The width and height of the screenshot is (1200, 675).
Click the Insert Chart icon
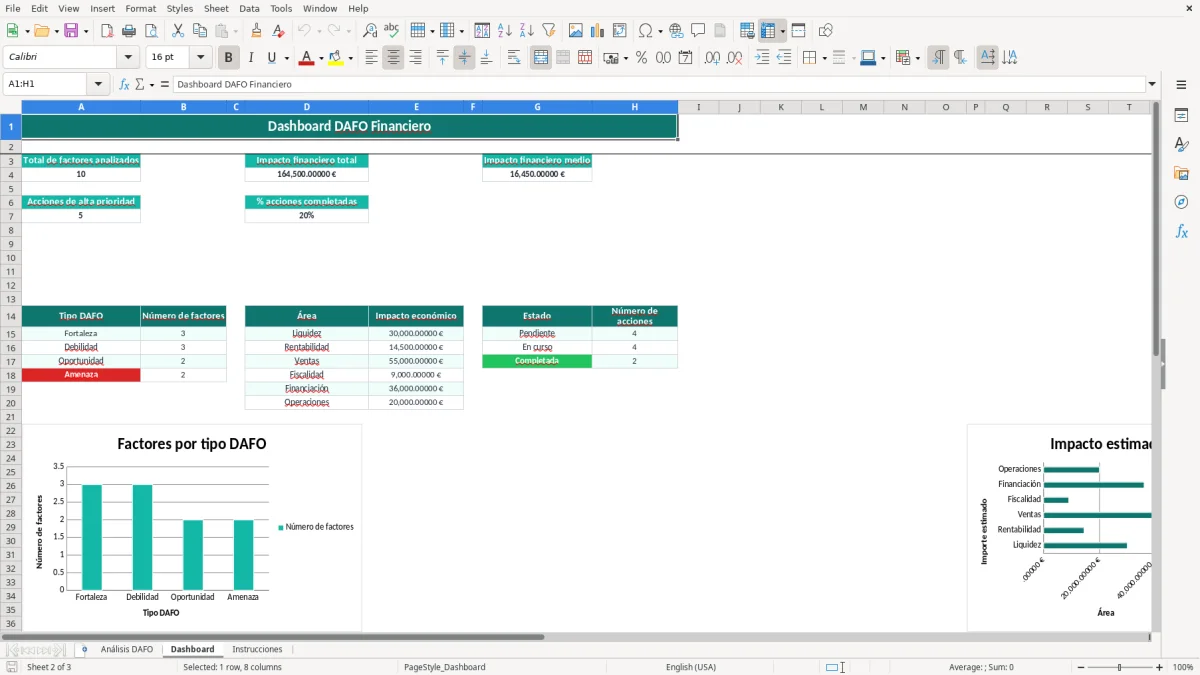[x=598, y=31]
